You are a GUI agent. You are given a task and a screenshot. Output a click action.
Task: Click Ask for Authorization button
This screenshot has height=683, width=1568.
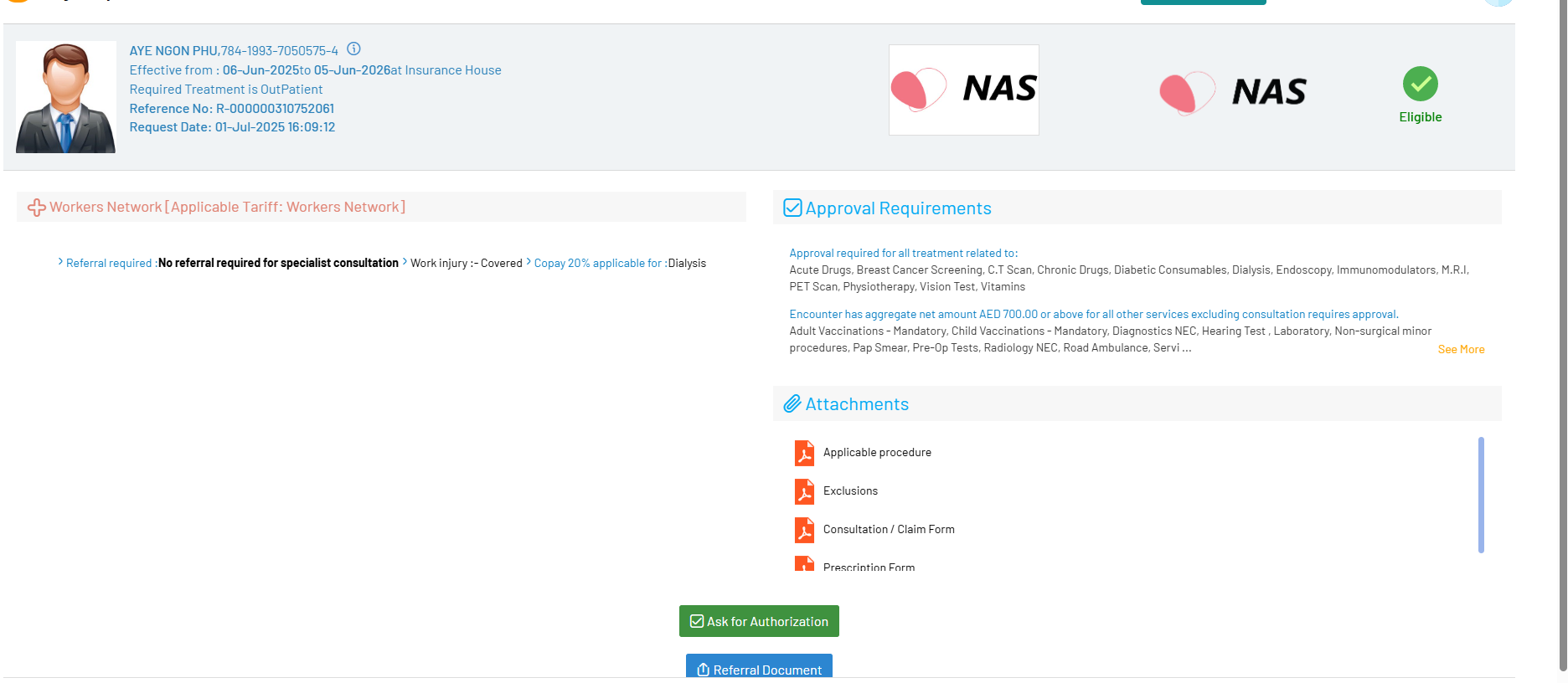point(759,621)
